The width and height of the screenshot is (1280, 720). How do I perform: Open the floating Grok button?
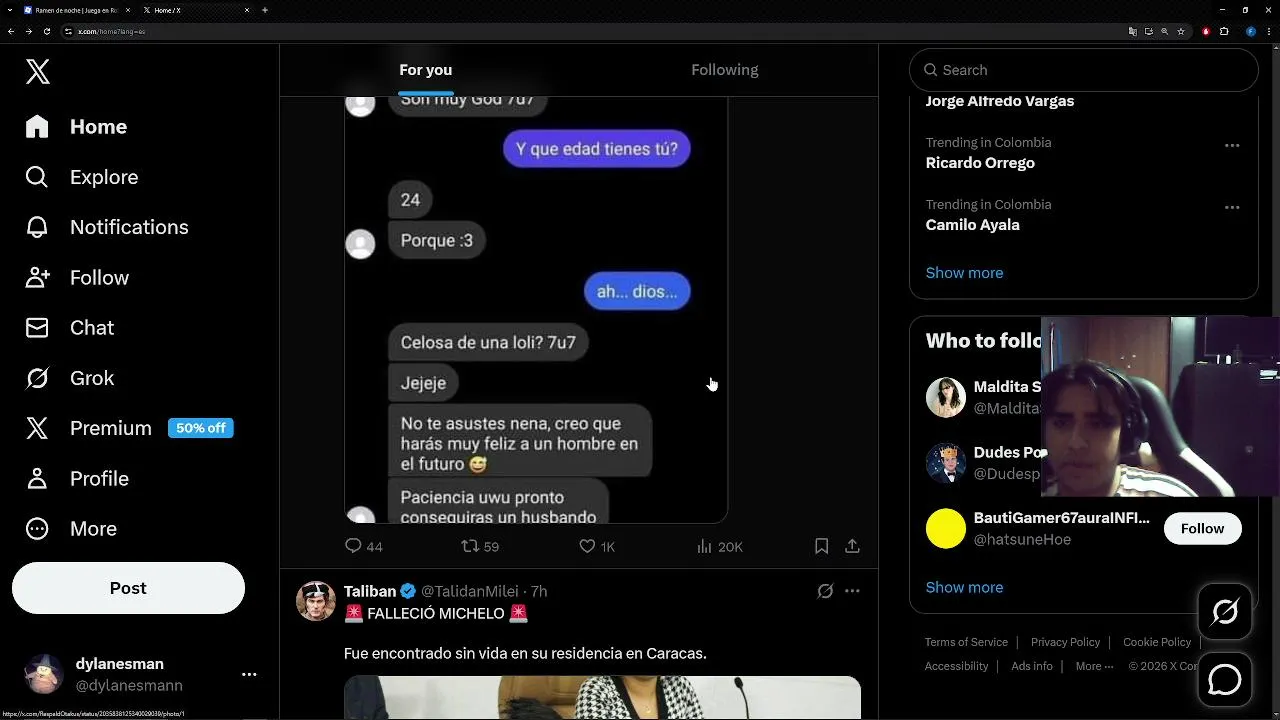1225,612
